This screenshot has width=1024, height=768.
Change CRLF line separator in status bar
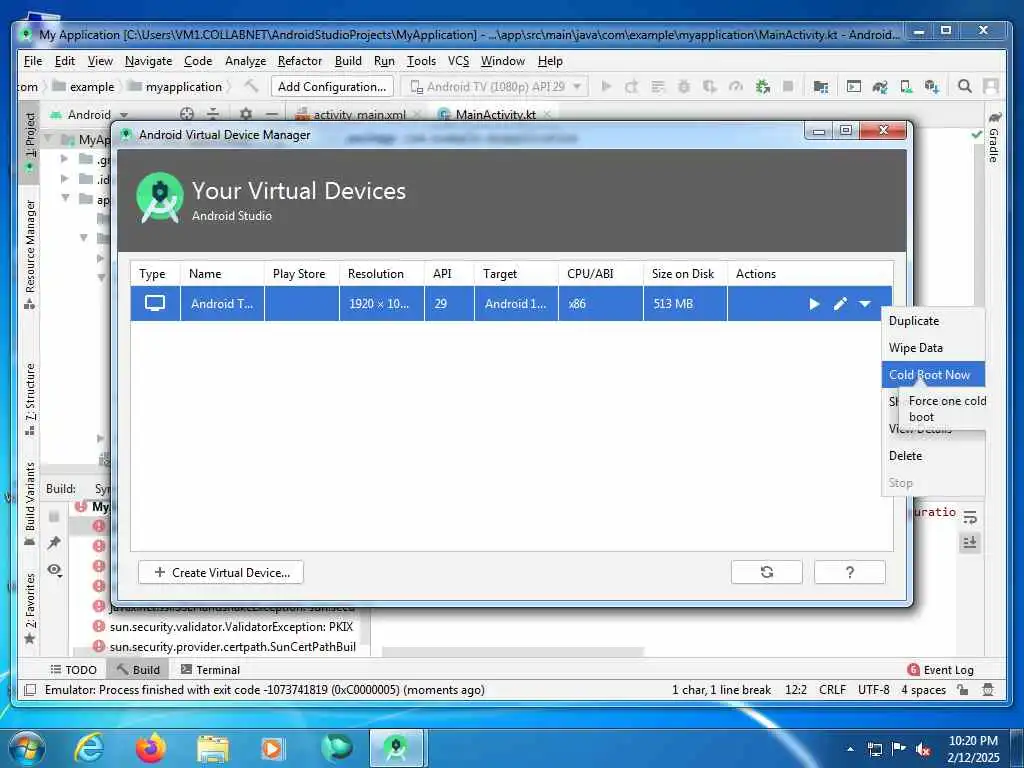[x=832, y=690]
